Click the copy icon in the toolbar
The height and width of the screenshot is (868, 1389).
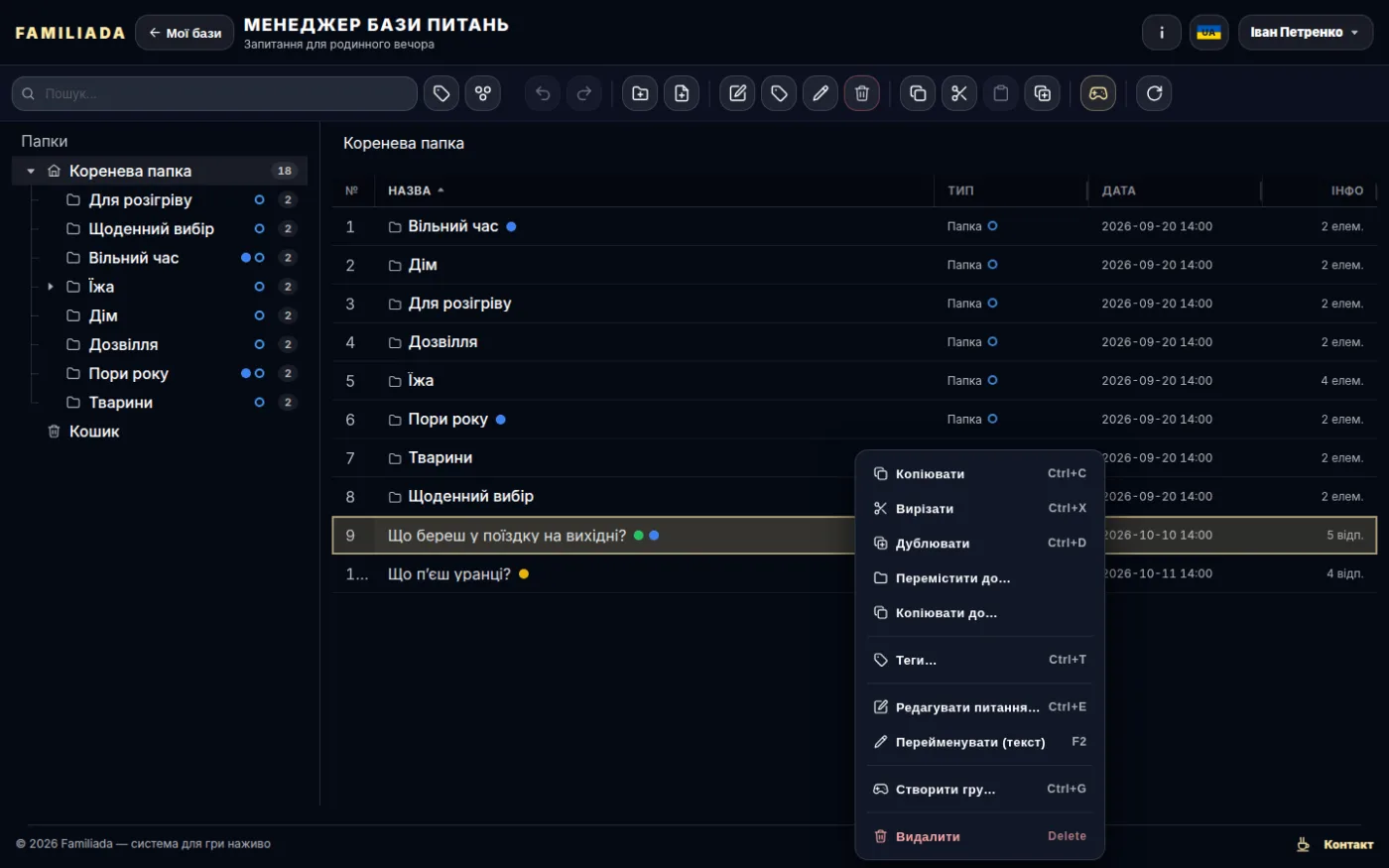coord(918,93)
